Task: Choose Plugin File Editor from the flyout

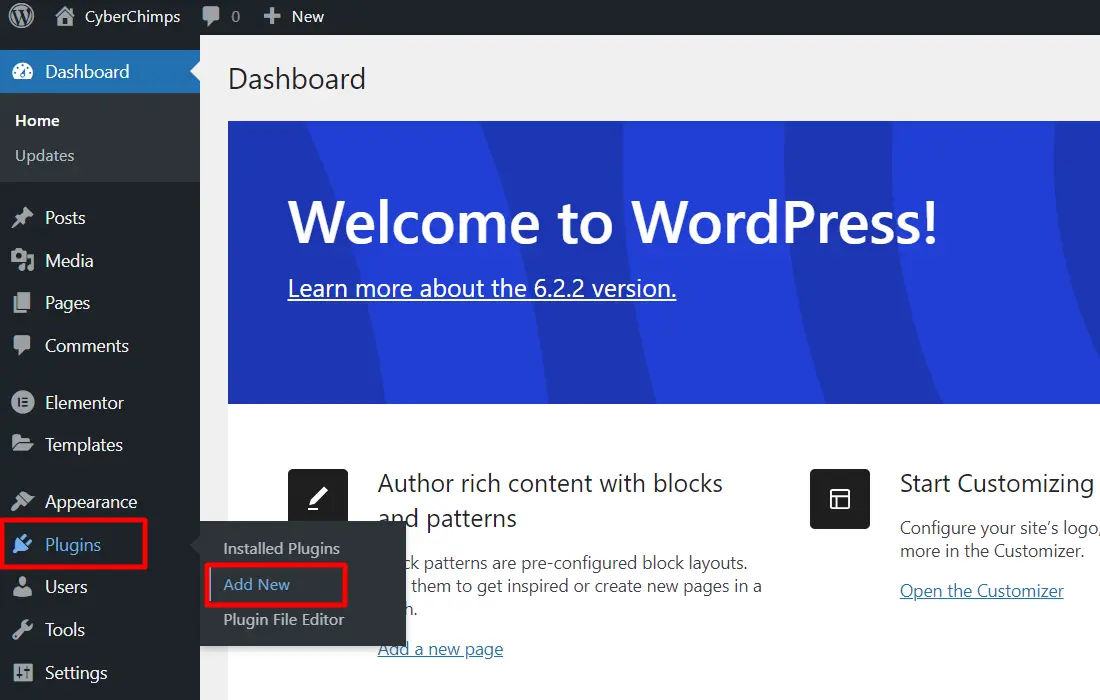Action: [x=284, y=619]
